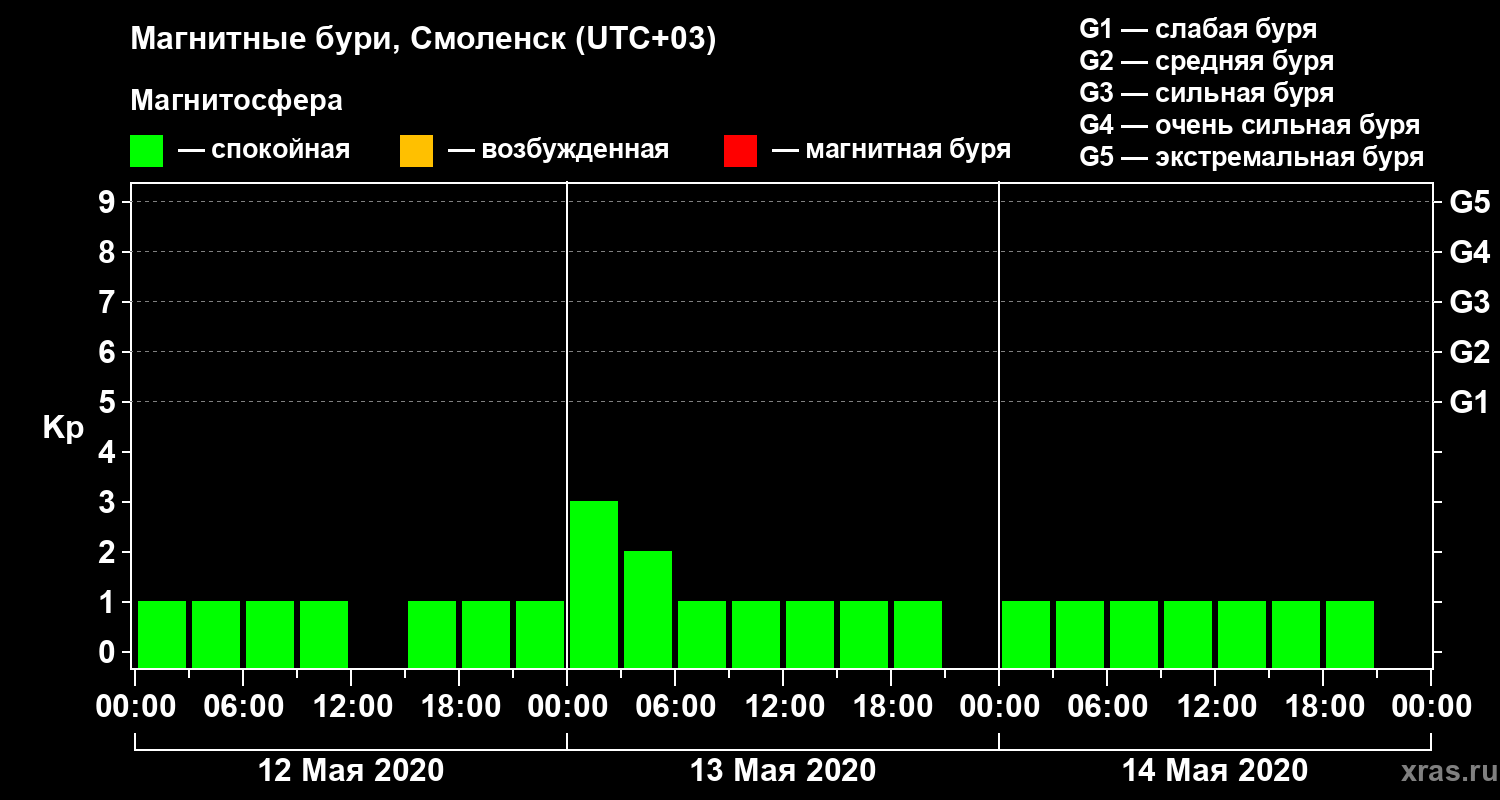Click the G3 label on right axis

1470,303
